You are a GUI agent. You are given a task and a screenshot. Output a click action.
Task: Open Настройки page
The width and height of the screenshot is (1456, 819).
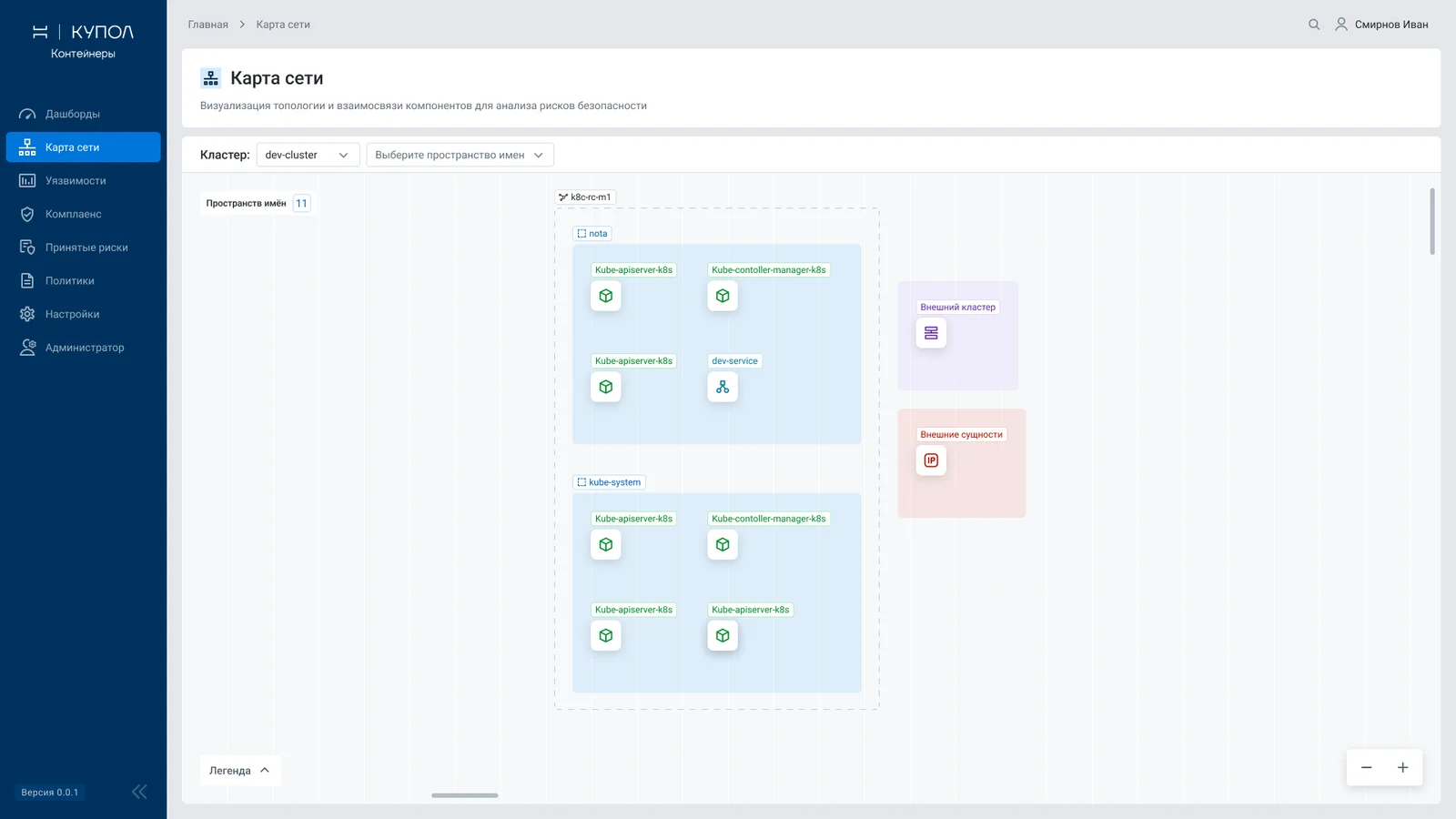coord(83,314)
